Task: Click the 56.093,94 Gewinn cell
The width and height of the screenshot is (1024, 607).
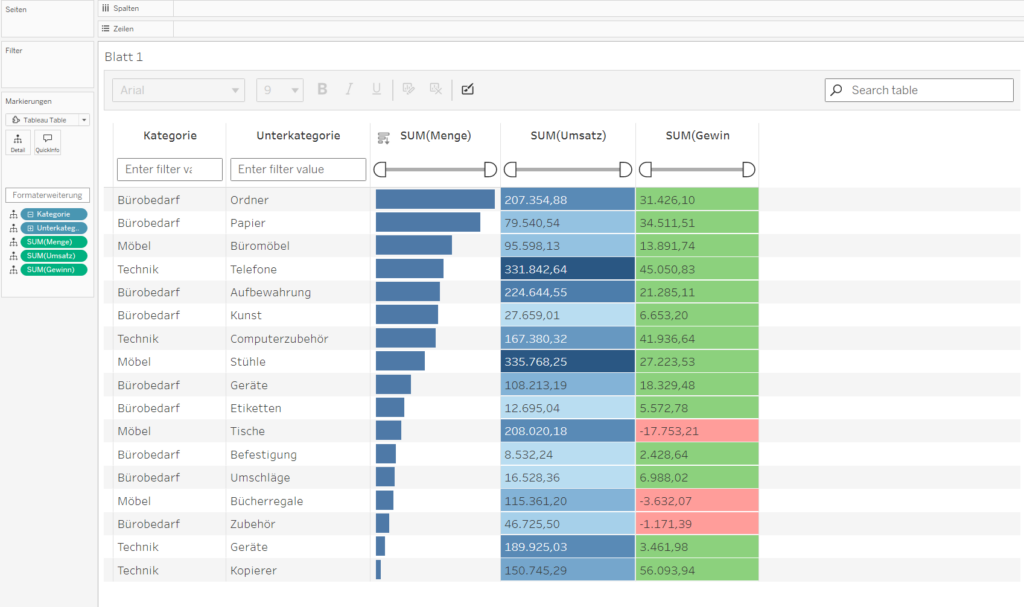Action: click(697, 570)
